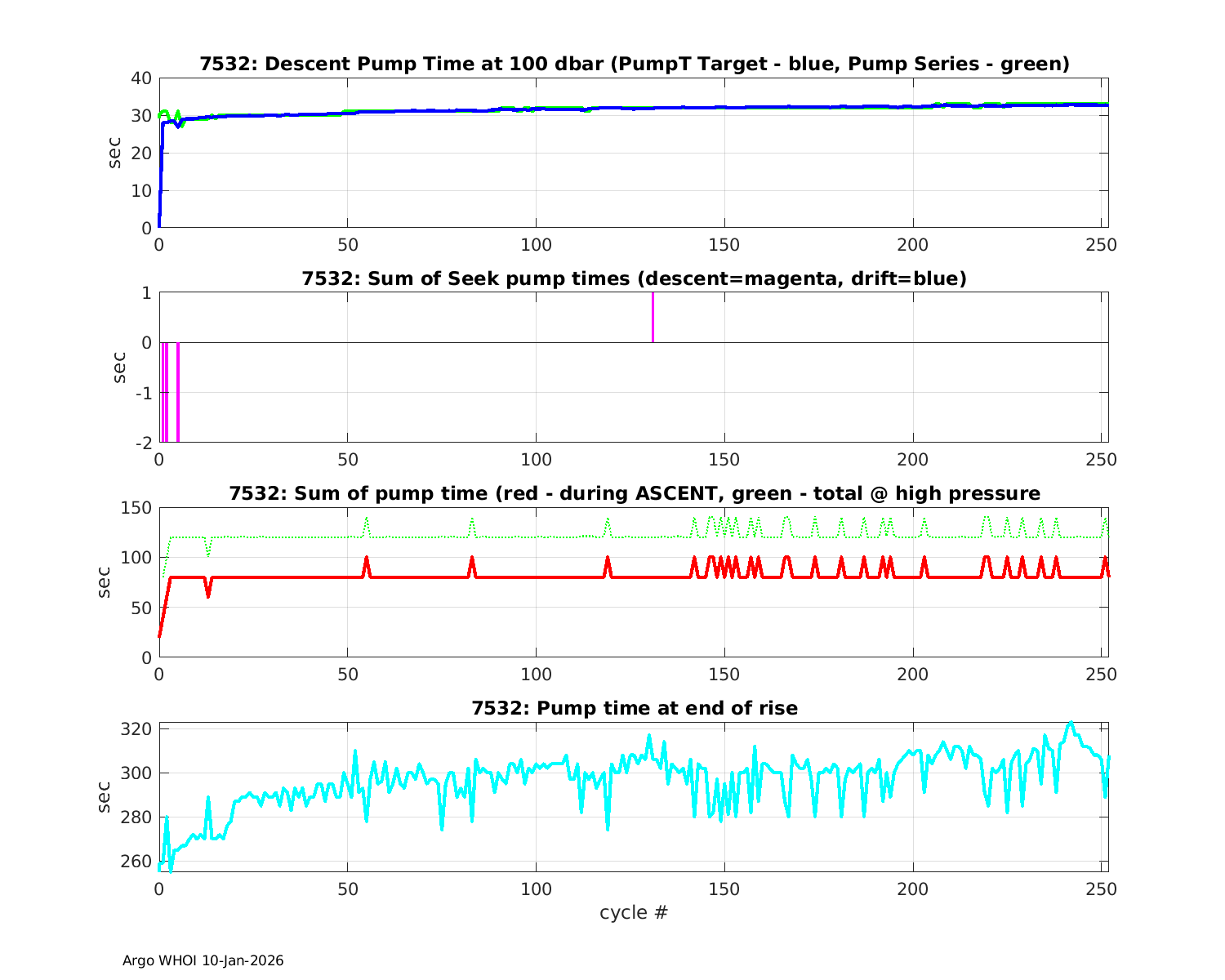Image resolution: width=1225 pixels, height=980 pixels.
Task: Click the green dotted spike near cycle 203
Action: (x=924, y=520)
